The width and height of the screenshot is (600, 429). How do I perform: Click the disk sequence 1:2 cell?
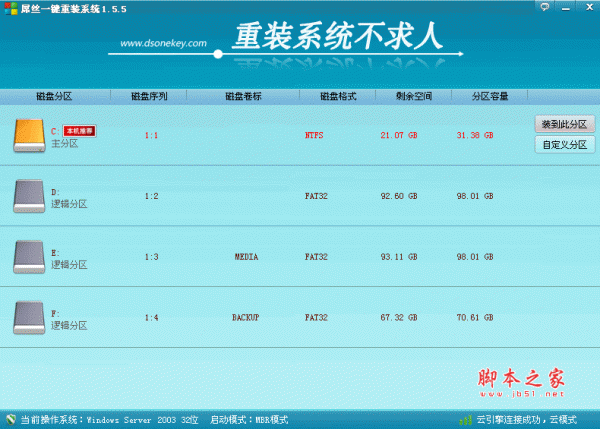point(152,196)
